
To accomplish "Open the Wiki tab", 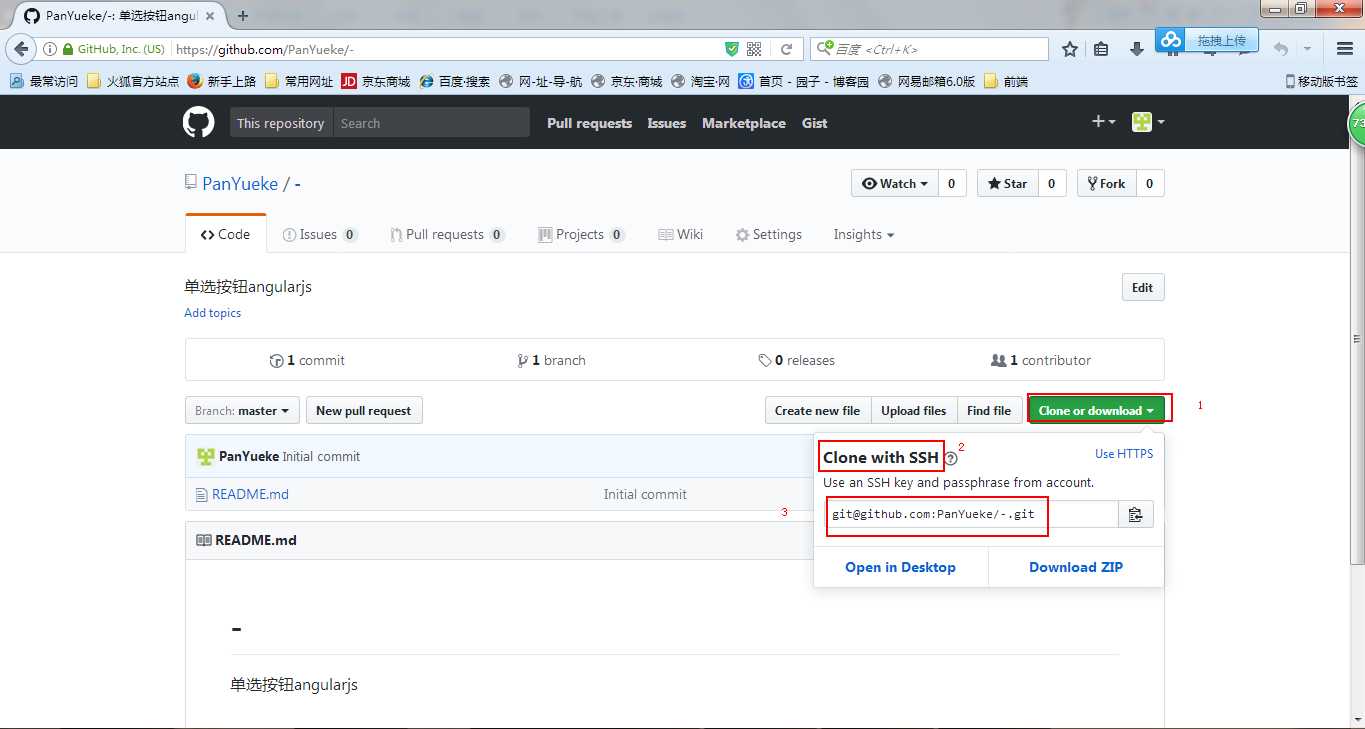I will click(680, 234).
